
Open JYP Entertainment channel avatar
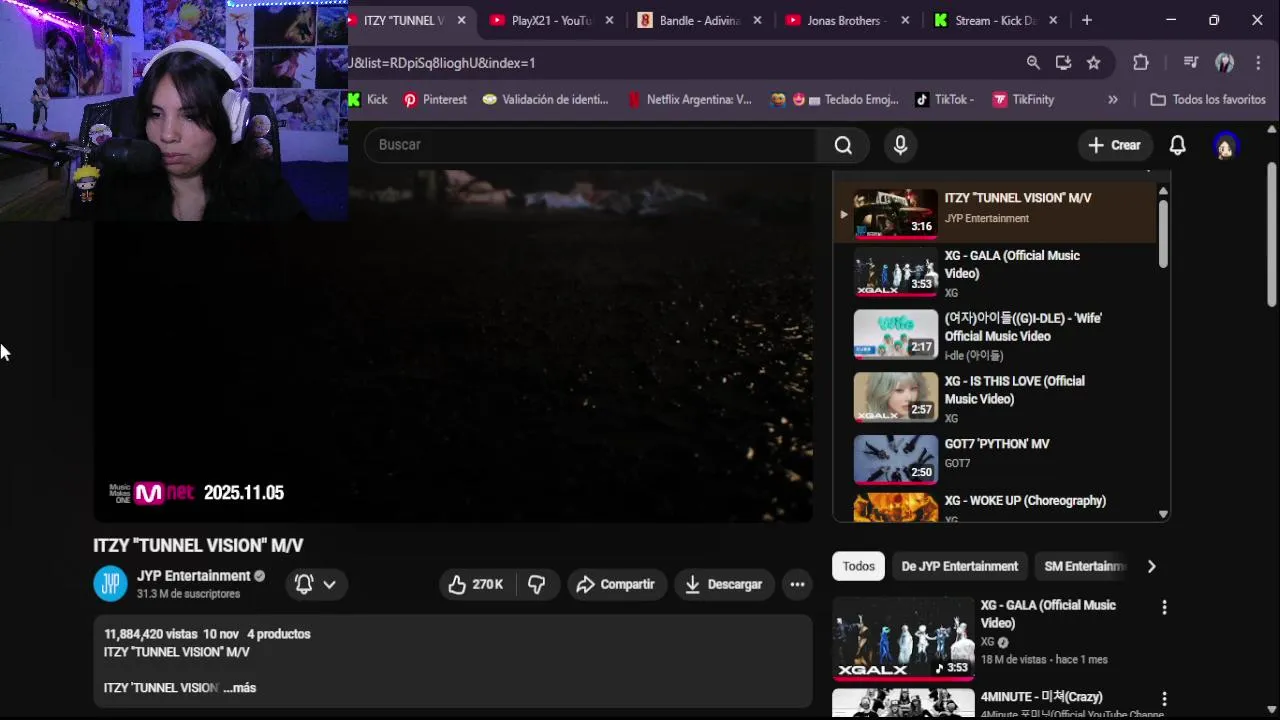pyautogui.click(x=111, y=583)
